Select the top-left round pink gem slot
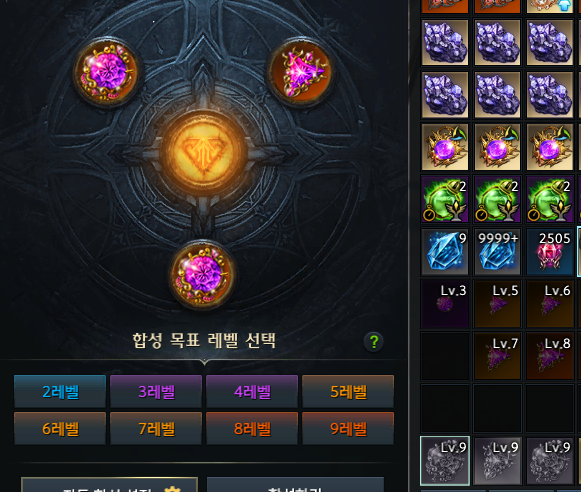581x492 pixels. tap(107, 72)
